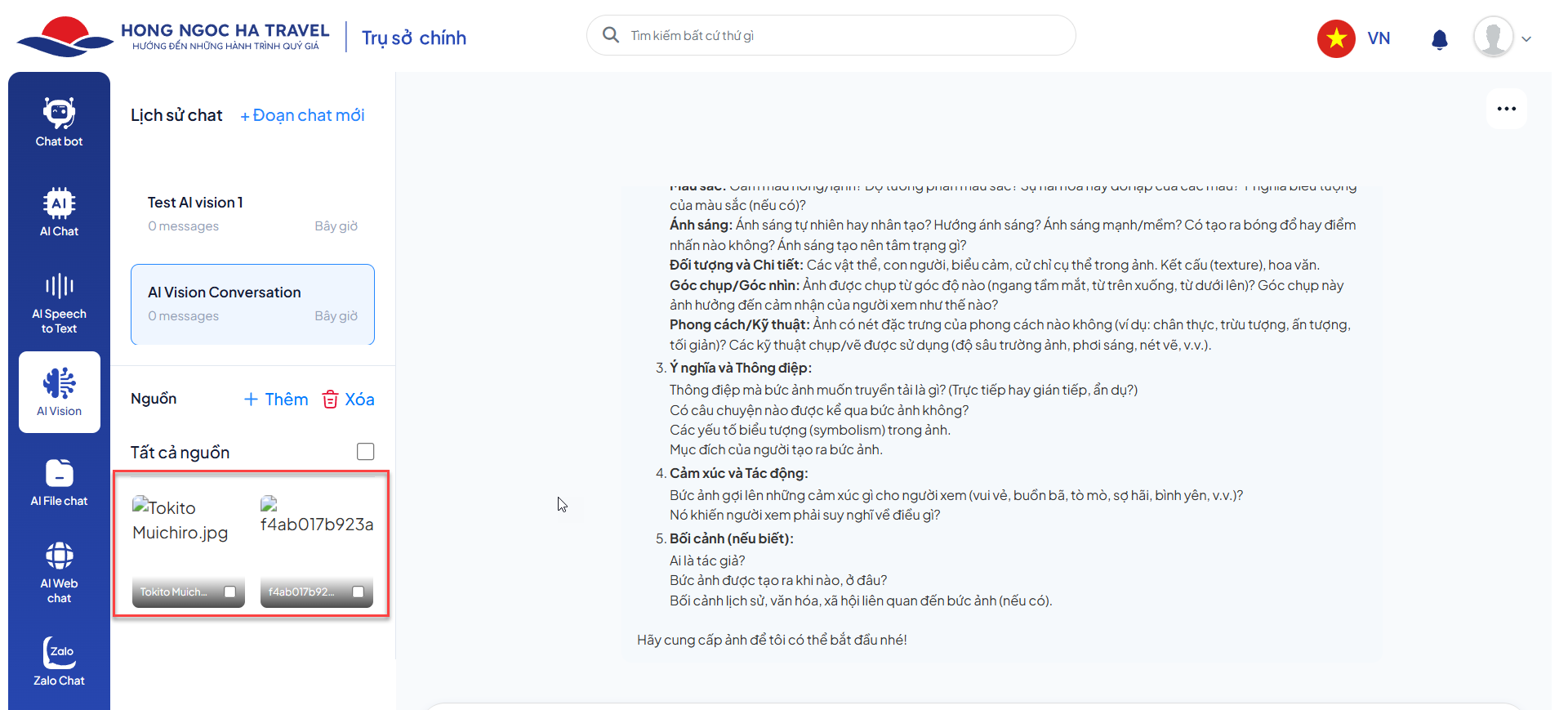Click the 'Thêm' add source button
1568x710 pixels.
point(276,400)
